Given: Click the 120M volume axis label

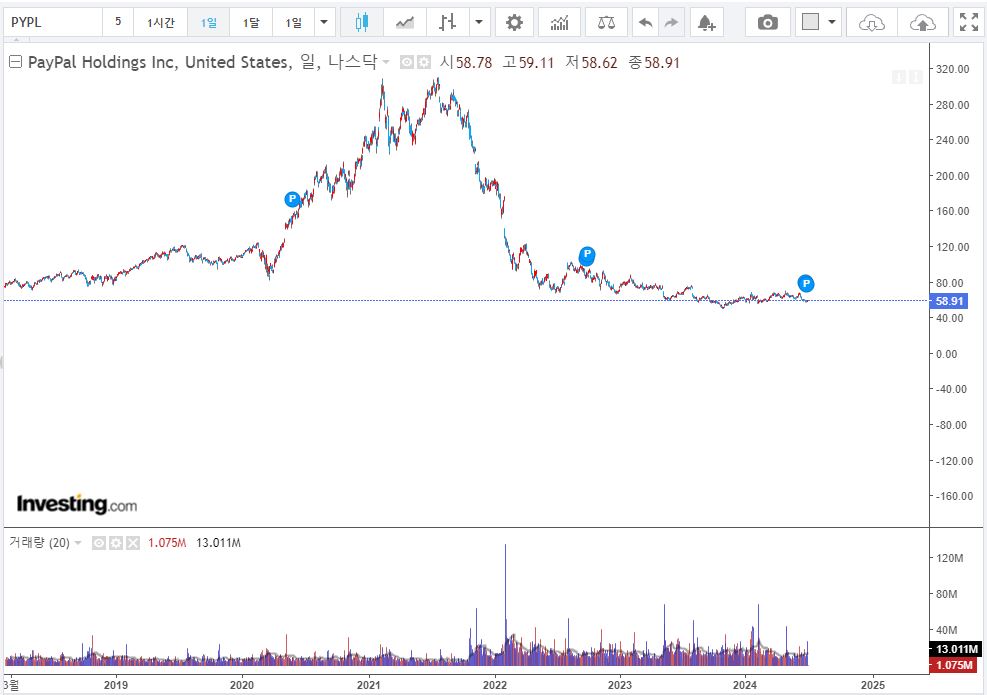Looking at the screenshot, I should pyautogui.click(x=949, y=558).
